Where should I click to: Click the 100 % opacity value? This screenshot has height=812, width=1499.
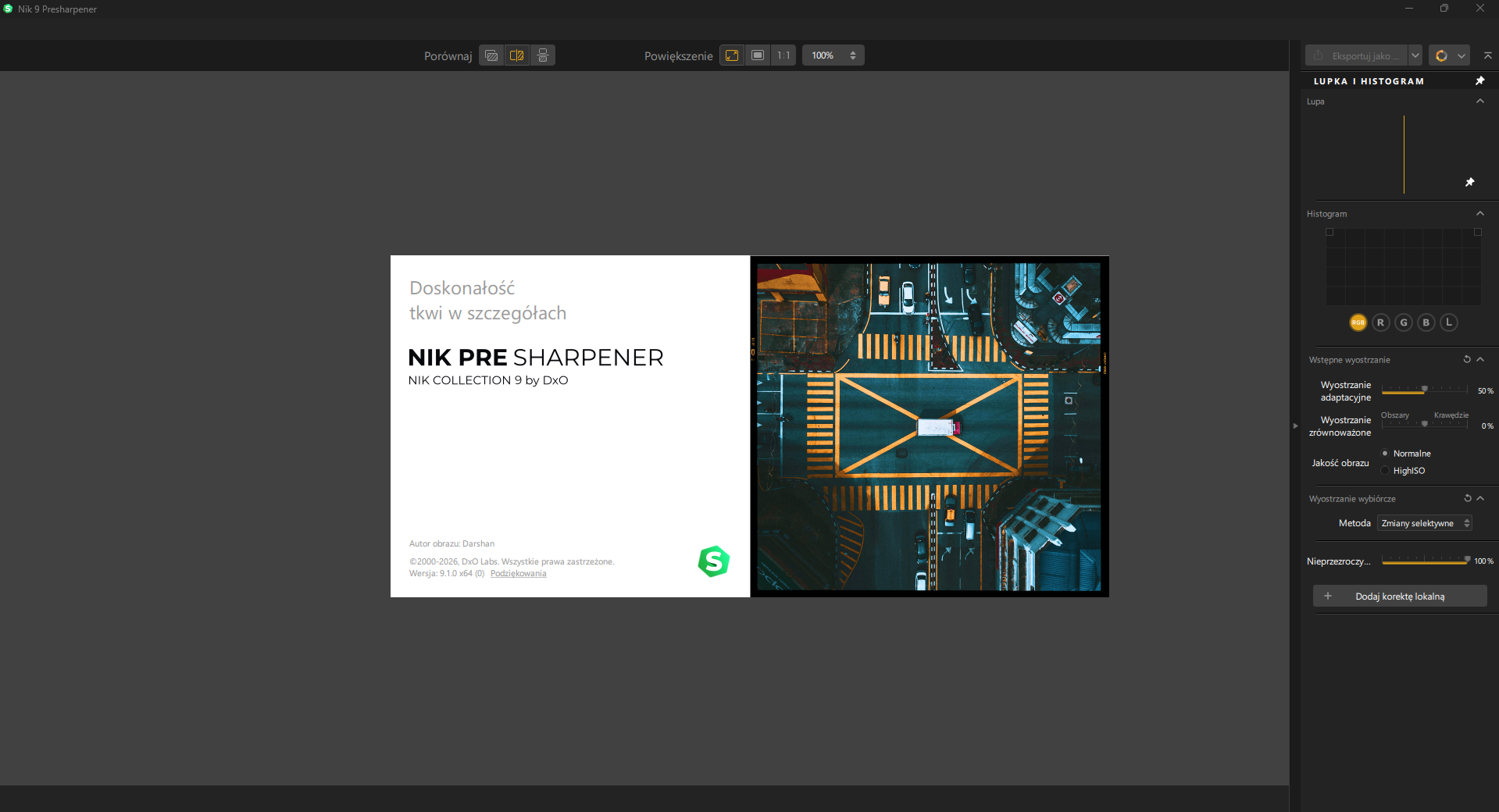pyautogui.click(x=1483, y=561)
